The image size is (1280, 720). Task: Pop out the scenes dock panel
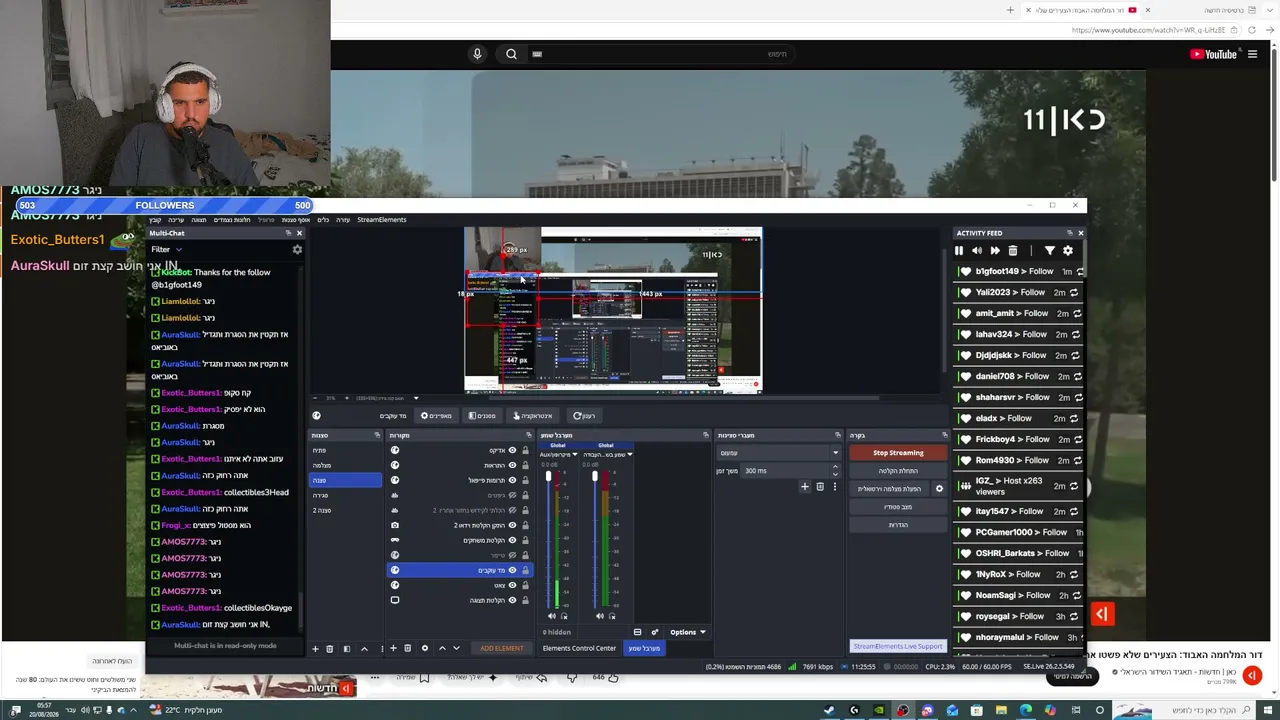click(377, 435)
